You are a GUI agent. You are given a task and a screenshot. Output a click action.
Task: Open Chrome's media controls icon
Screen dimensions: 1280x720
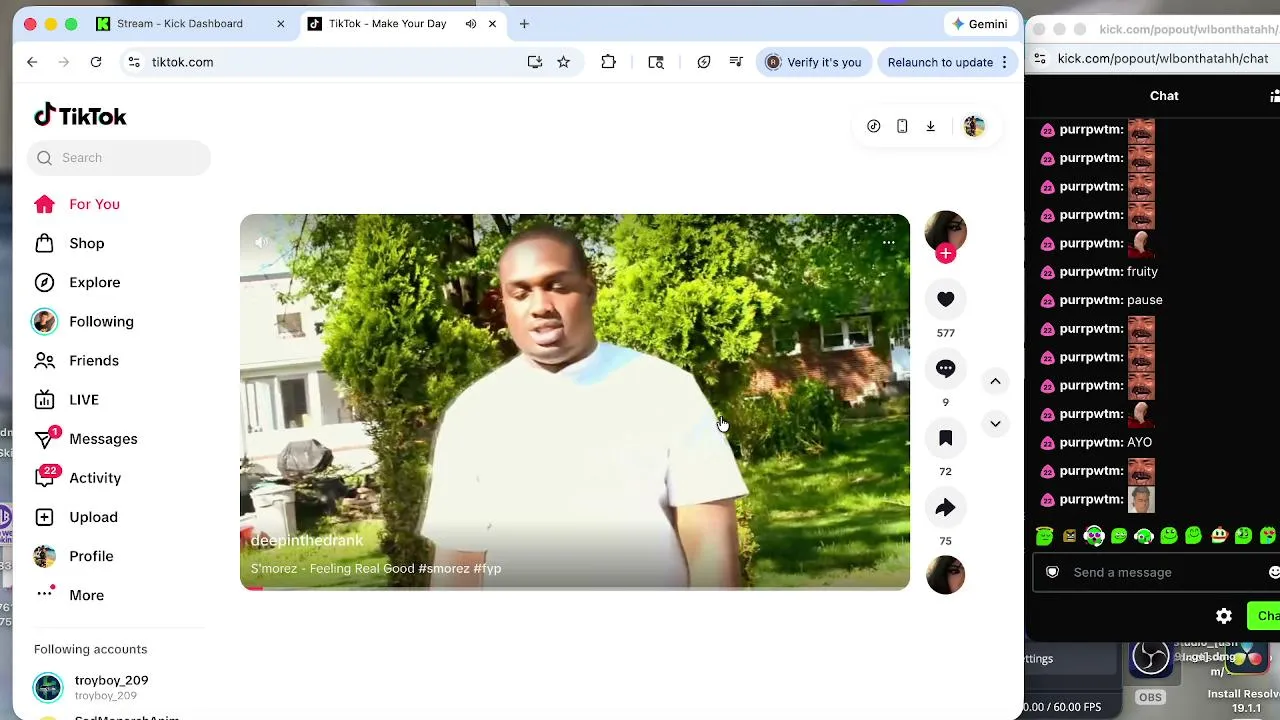click(x=736, y=62)
